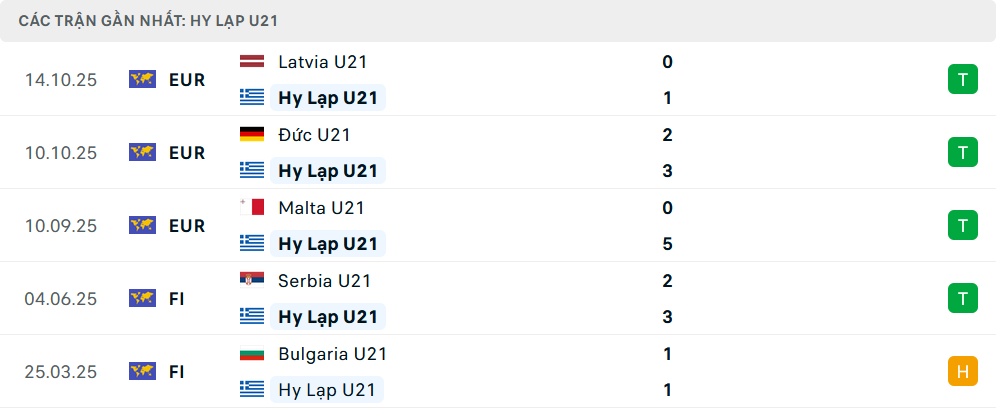The image size is (1000, 408).
Task: Click the Malta U21 flag icon
Action: coord(252,208)
